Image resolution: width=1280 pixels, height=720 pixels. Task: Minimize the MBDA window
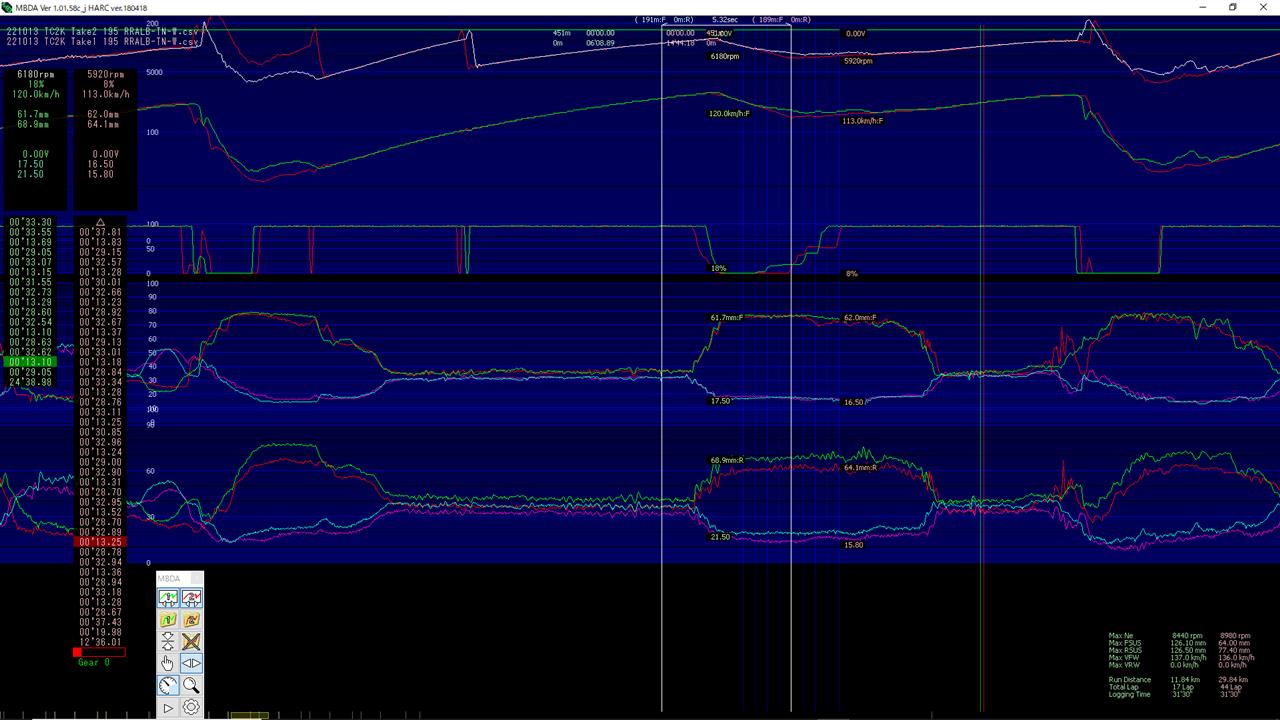1203,7
